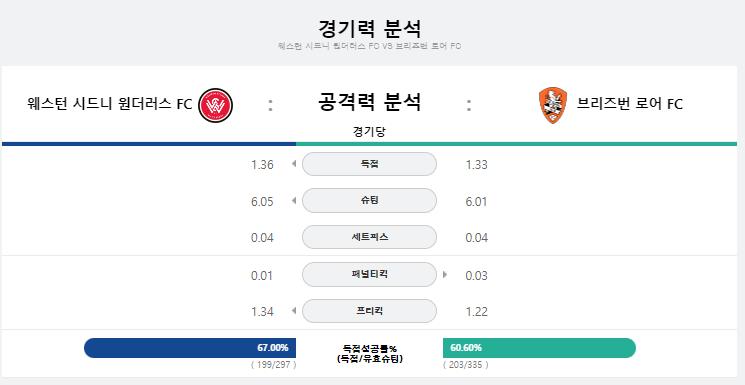The height and width of the screenshot is (385, 745).
Task: Click the left arrow beside 프리킥 pill
Action: pos(294,311)
